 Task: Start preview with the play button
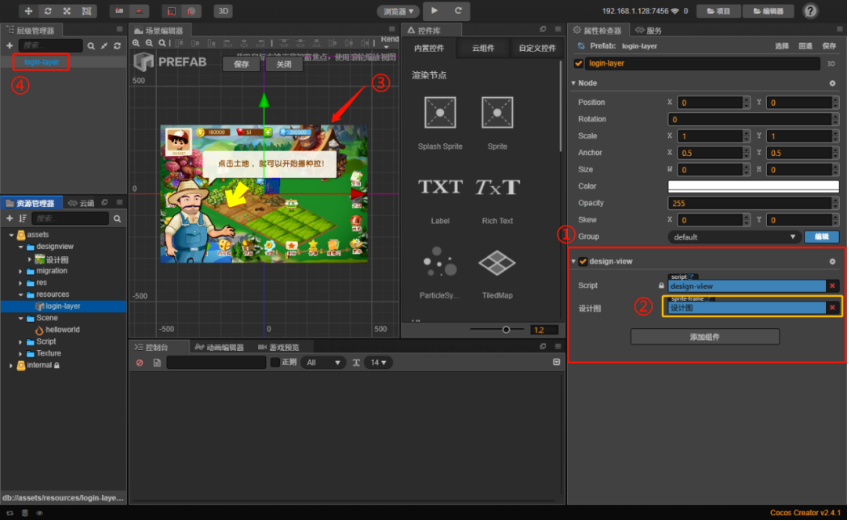click(434, 11)
